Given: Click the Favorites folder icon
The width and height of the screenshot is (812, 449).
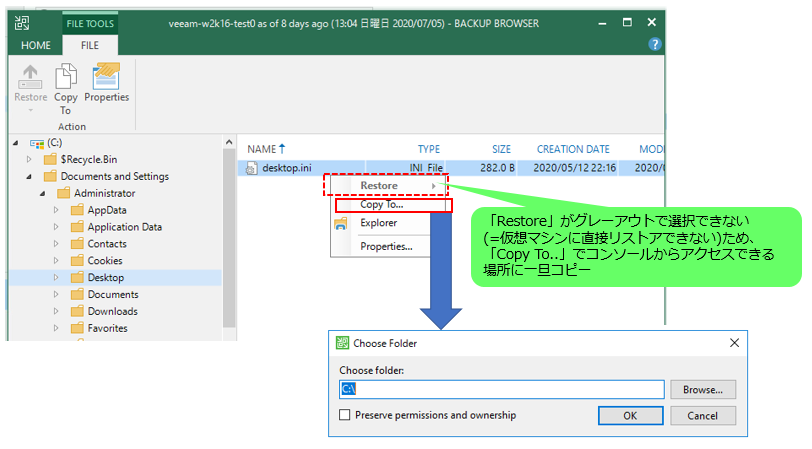Looking at the screenshot, I should (x=77, y=328).
